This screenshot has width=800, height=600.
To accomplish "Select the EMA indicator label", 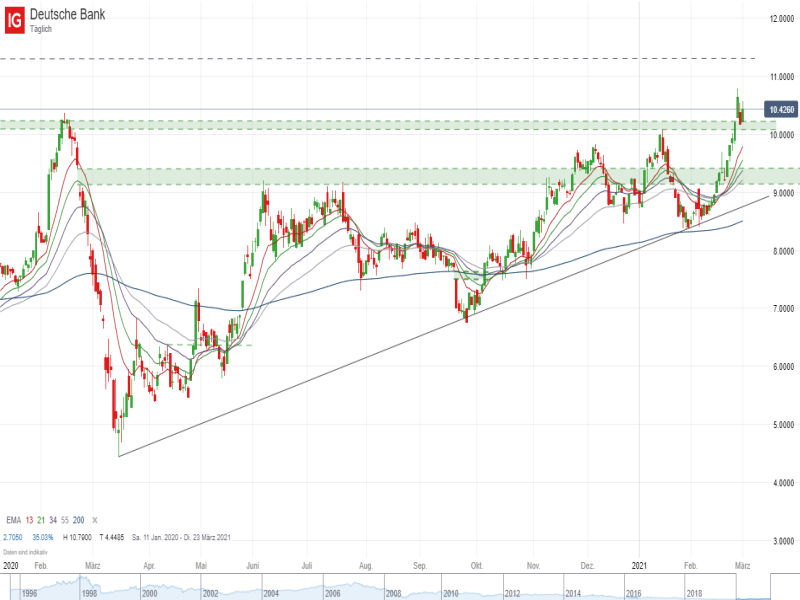I will click(x=13, y=520).
